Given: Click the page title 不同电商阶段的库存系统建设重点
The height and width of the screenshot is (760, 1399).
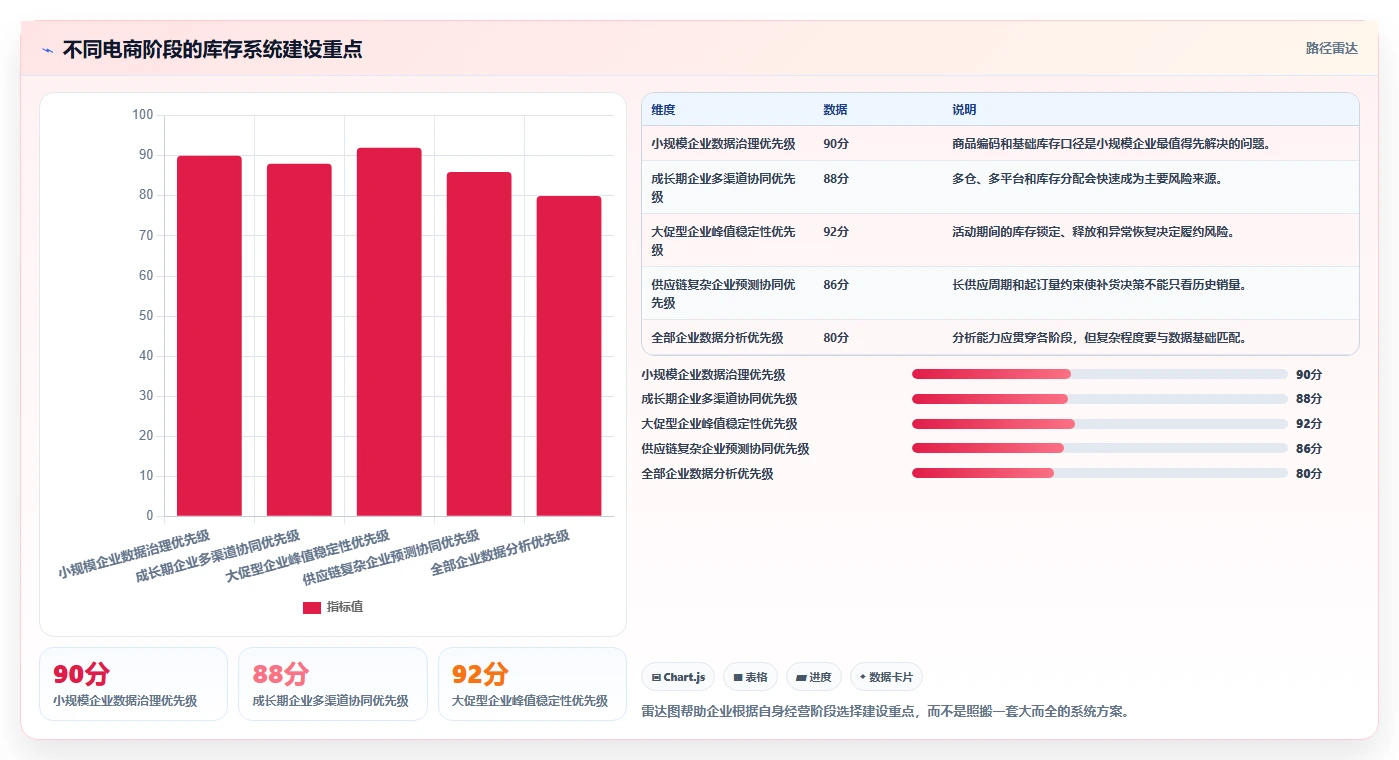Looking at the screenshot, I should click(212, 49).
